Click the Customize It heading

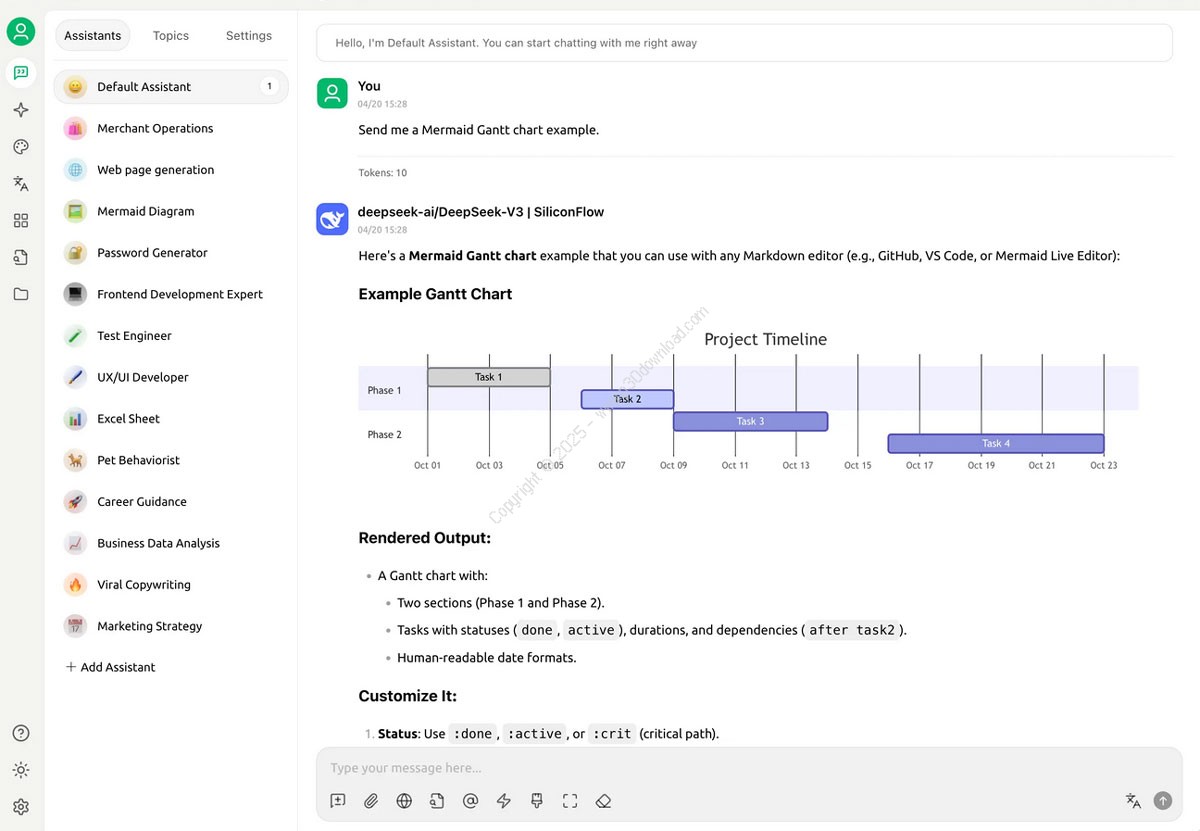[408, 696]
